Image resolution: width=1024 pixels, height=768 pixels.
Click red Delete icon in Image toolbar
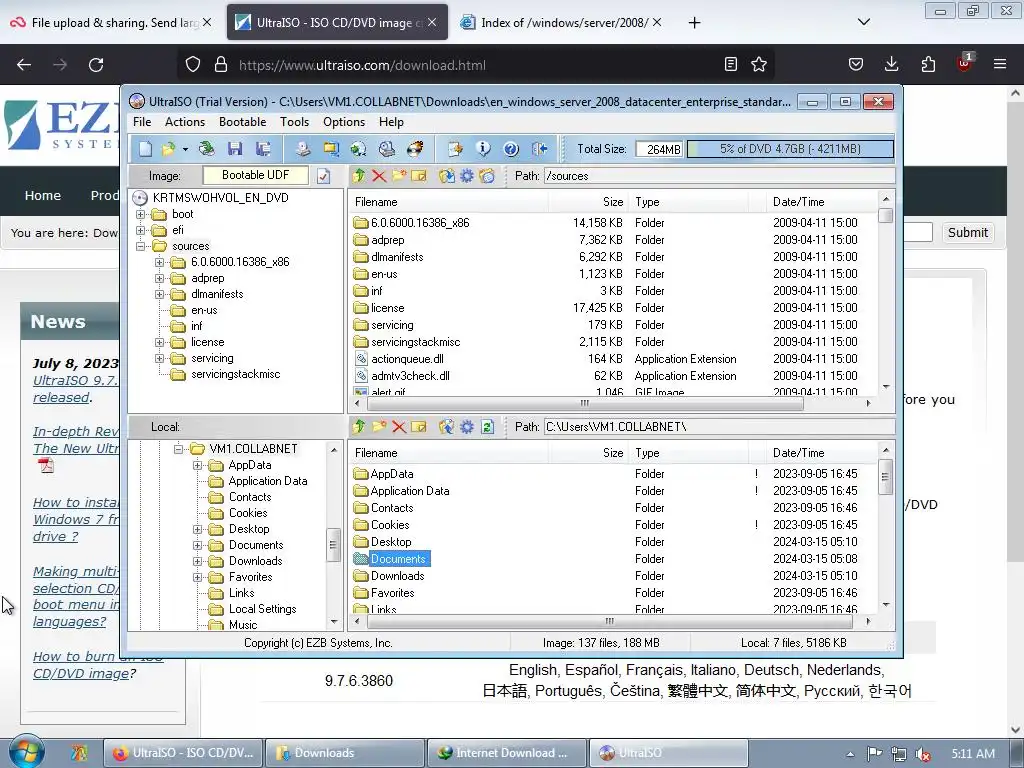(379, 176)
